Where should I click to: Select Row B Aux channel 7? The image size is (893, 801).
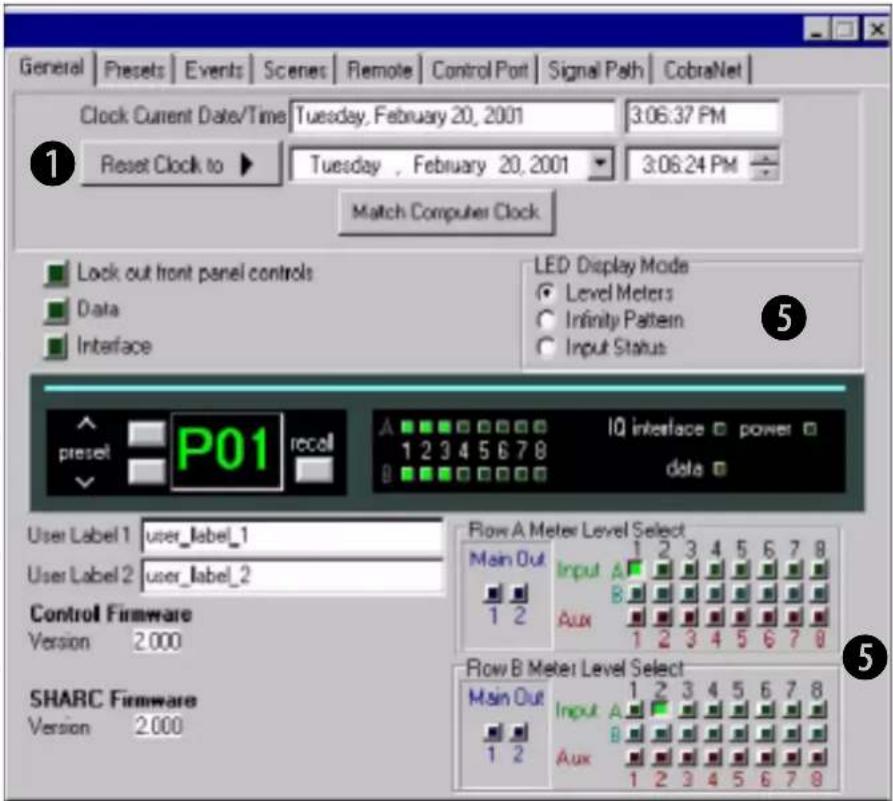tap(792, 757)
